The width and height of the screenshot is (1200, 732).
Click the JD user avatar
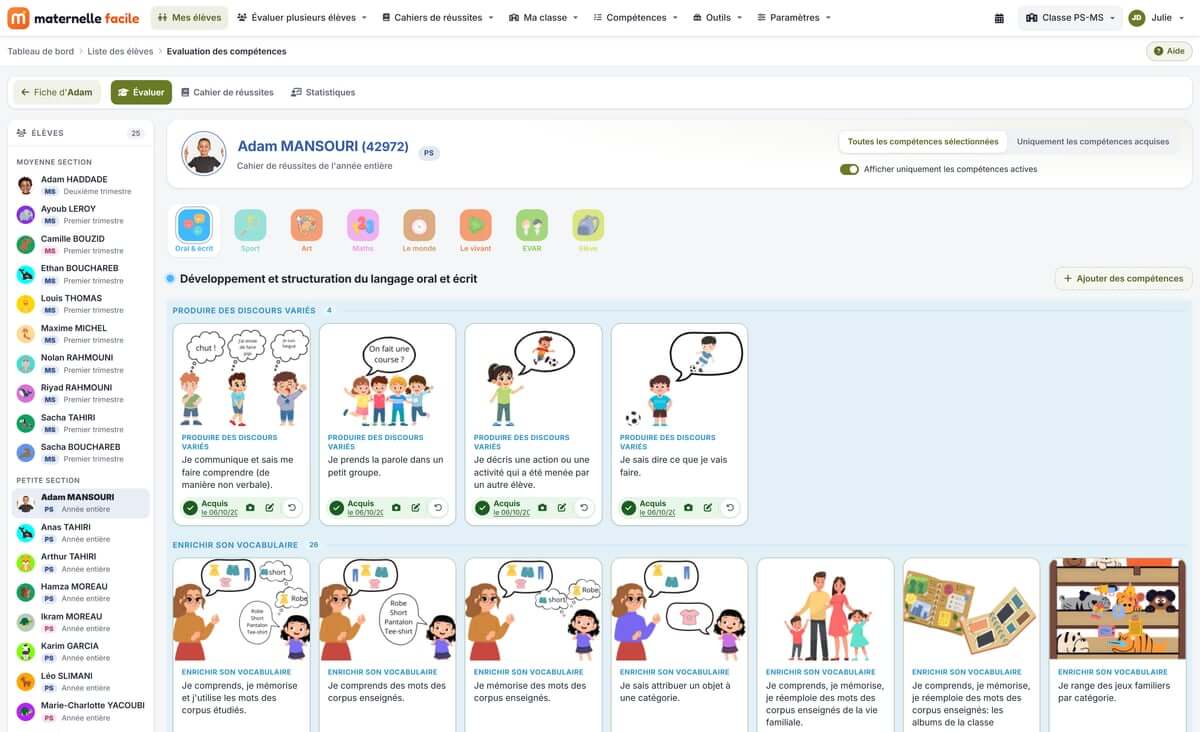tap(1137, 18)
